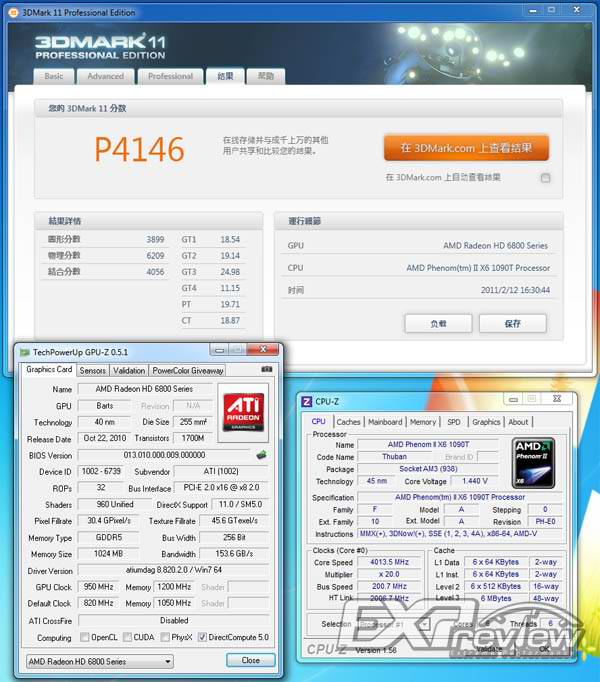Tick the auto-view results on 3DMark.com checkbox
Image resolution: width=600 pixels, height=682 pixels.
click(x=545, y=178)
